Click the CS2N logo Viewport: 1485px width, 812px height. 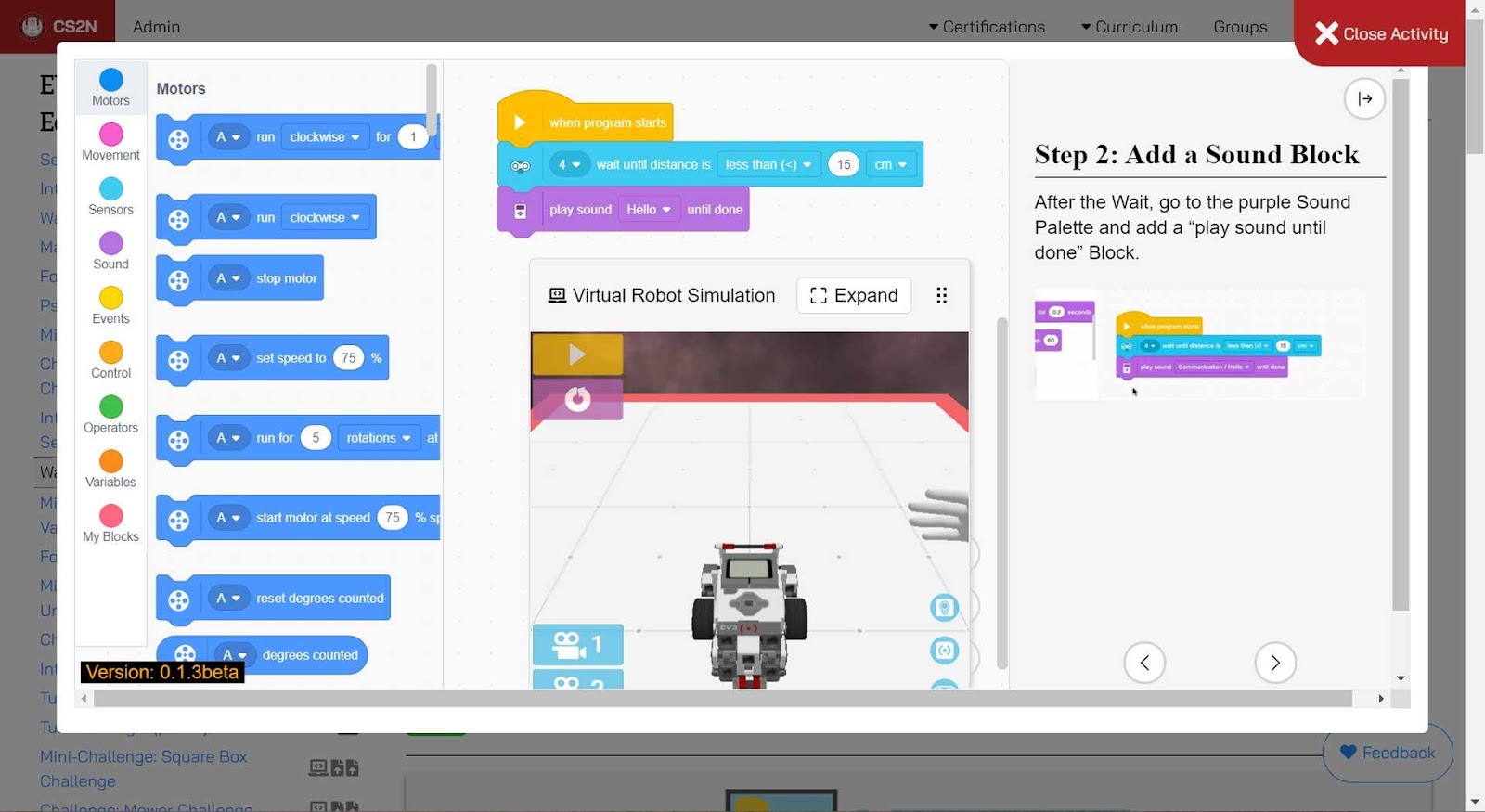coord(58,26)
